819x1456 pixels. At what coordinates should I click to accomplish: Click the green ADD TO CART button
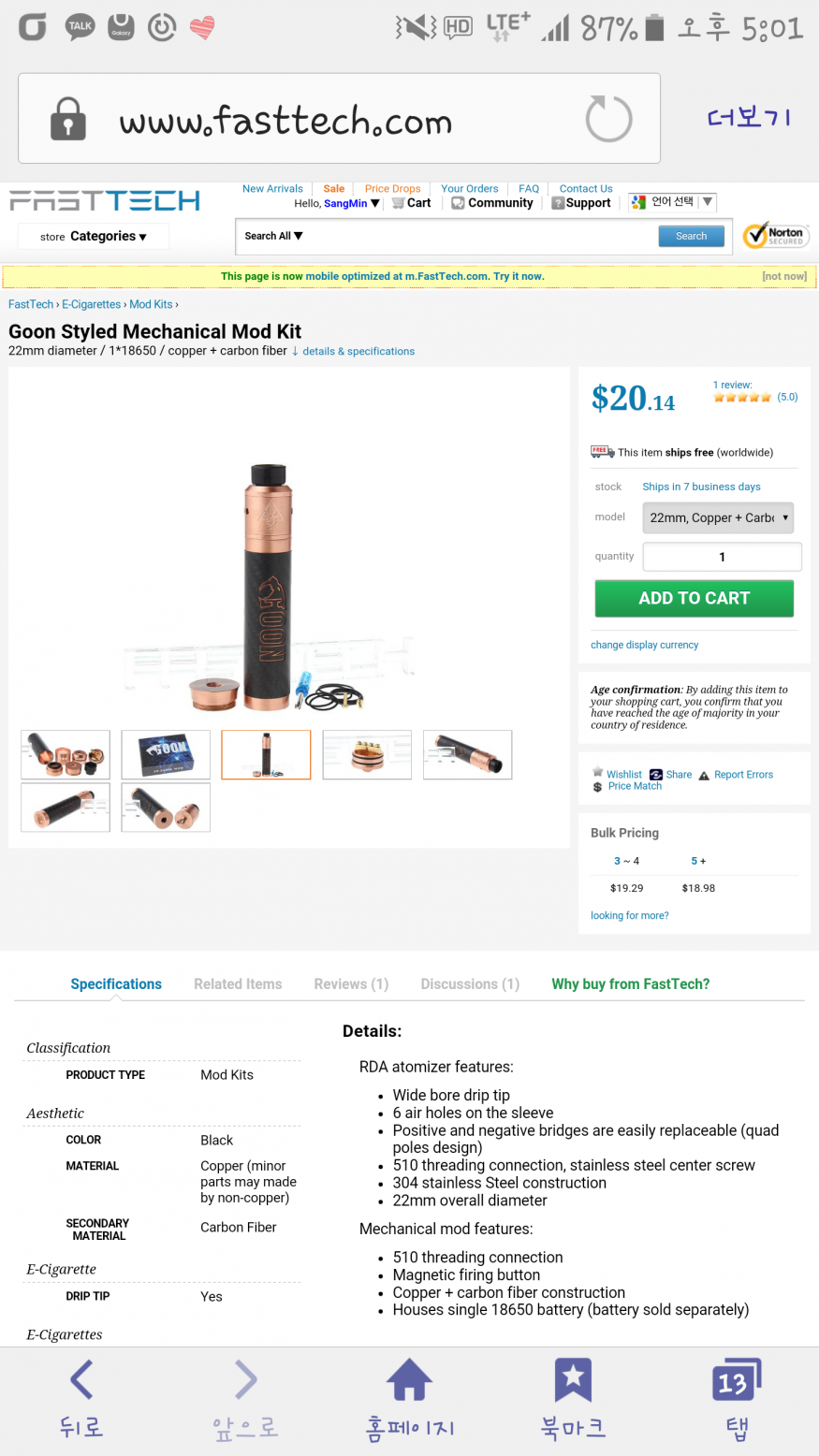[694, 598]
